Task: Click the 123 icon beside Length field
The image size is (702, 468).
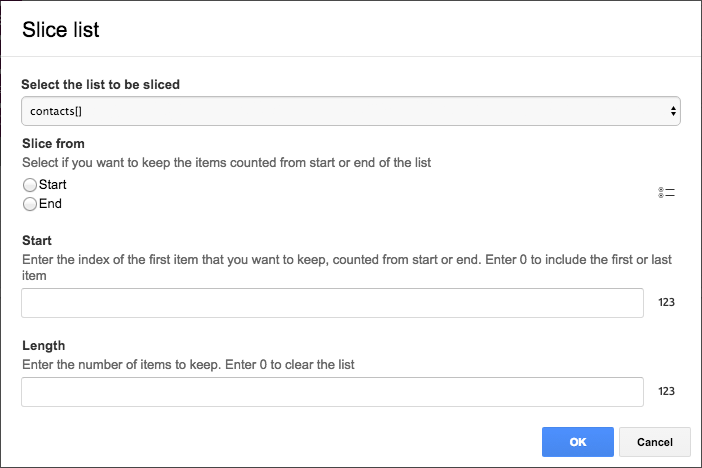Action: (x=666, y=392)
